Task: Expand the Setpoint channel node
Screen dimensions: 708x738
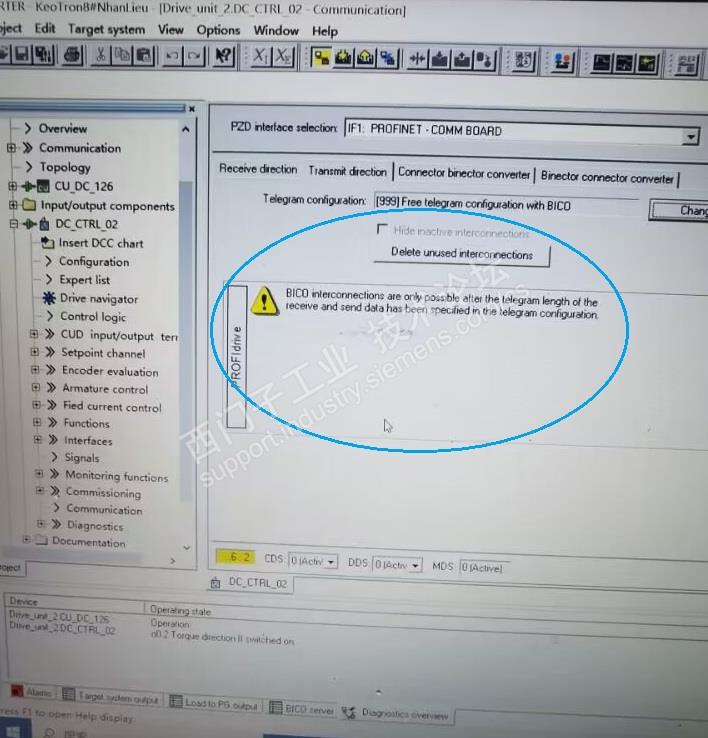Action: [x=34, y=352]
